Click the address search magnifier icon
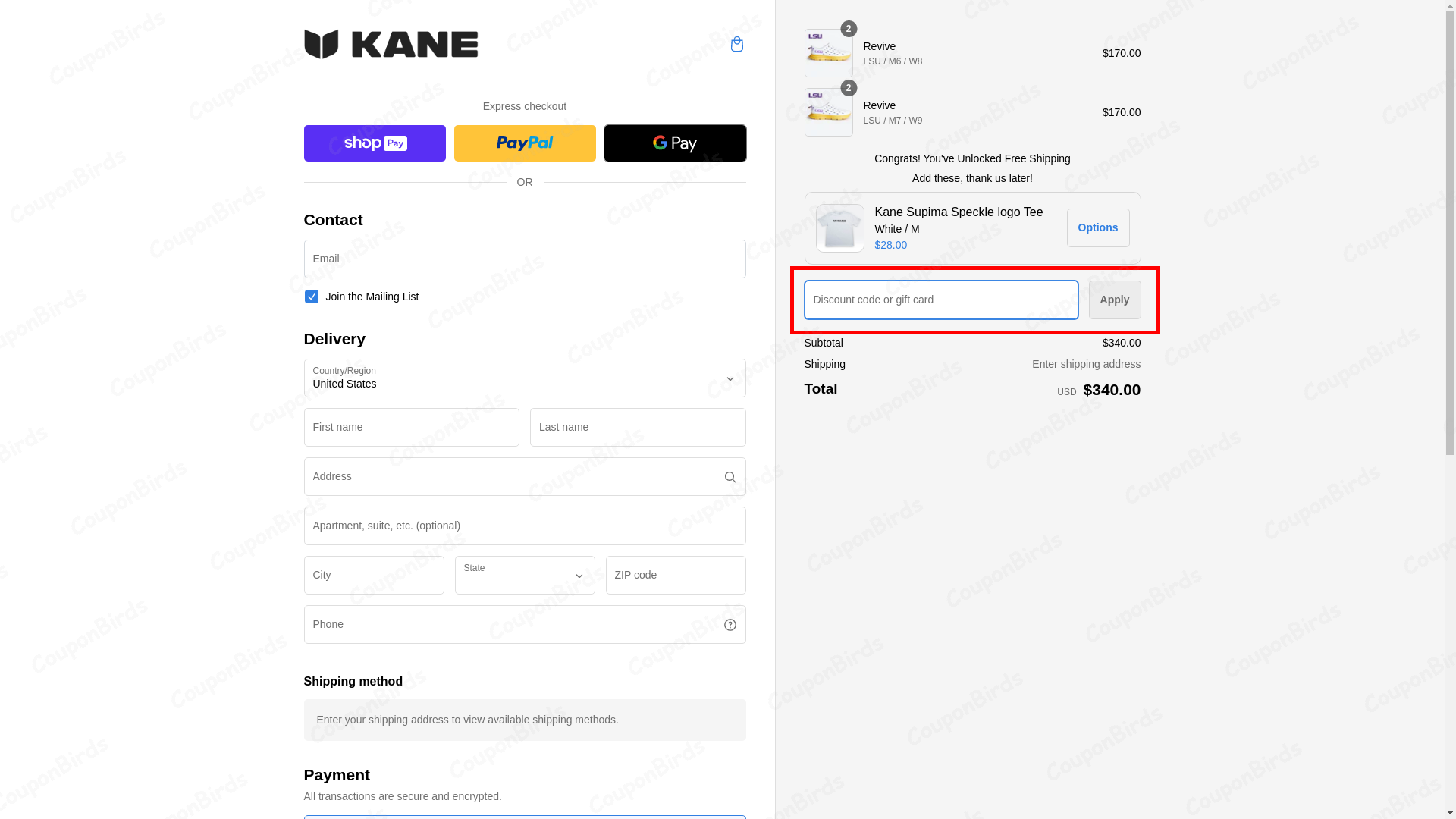The image size is (1456, 819). pos(730,476)
